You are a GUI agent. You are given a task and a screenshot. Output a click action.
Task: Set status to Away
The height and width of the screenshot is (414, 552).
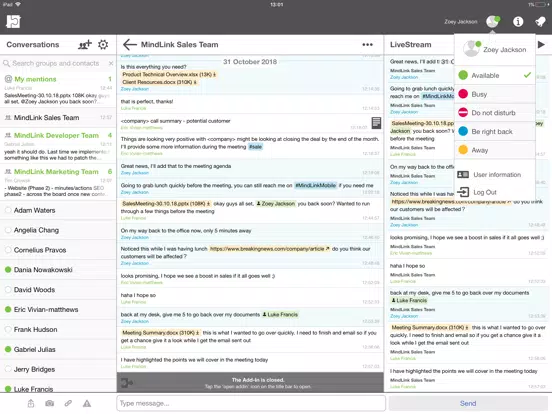[495, 150]
